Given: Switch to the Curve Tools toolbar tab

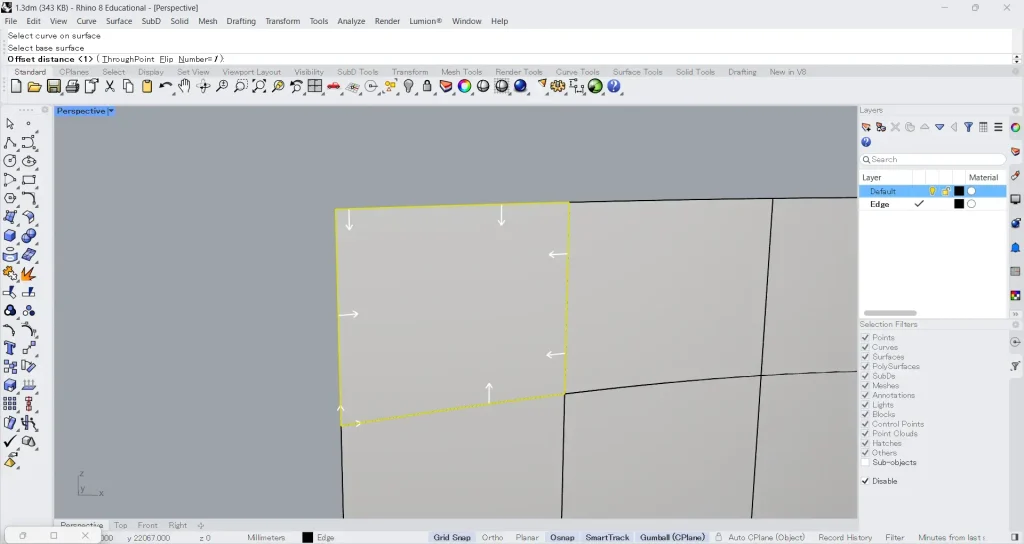Looking at the screenshot, I should [577, 72].
